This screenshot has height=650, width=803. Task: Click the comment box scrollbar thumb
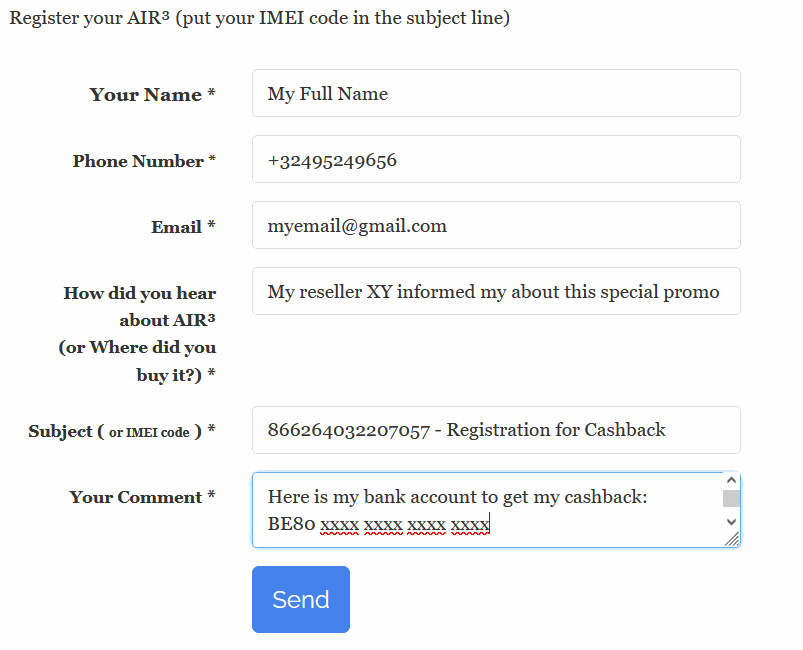729,496
